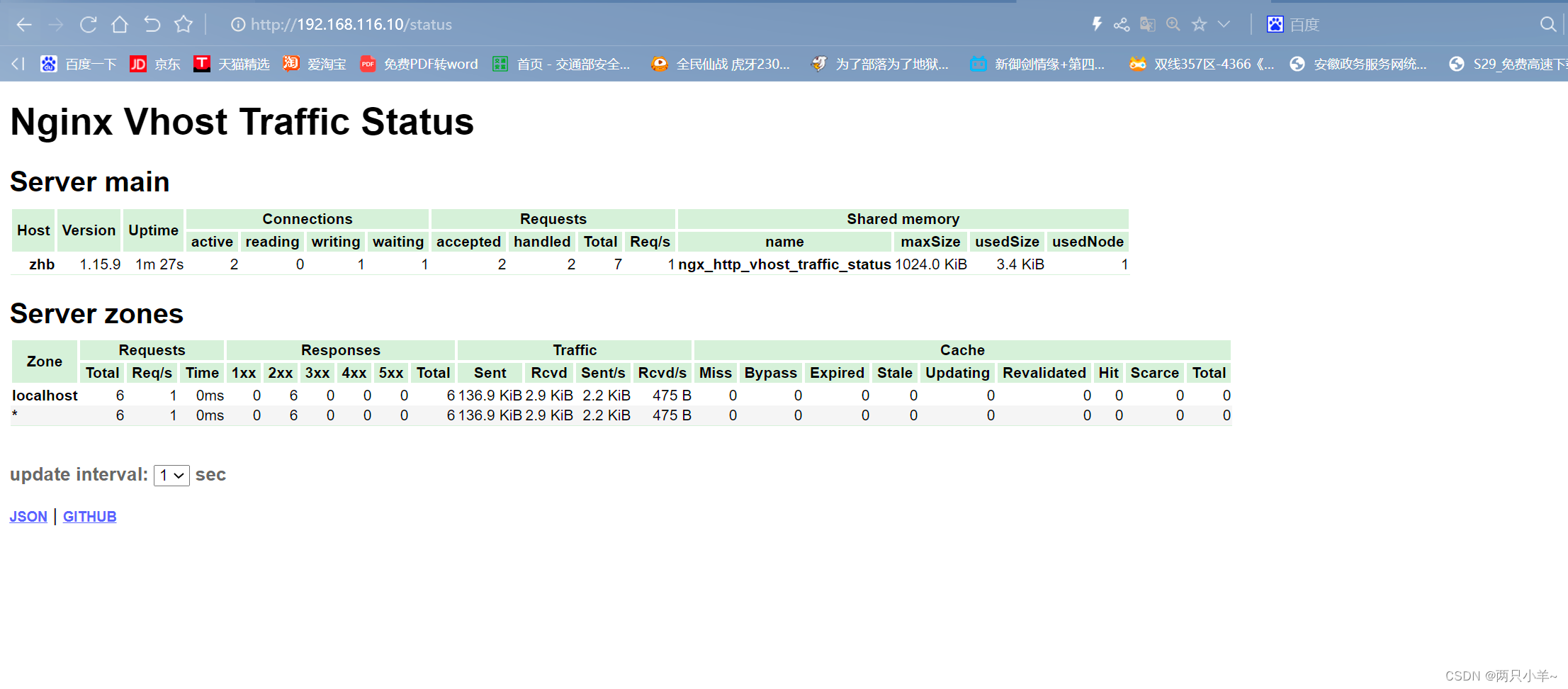This screenshot has width=1568, height=689.
Task: Collapse bookmarks bar with left arrow icon
Action: tap(18, 64)
